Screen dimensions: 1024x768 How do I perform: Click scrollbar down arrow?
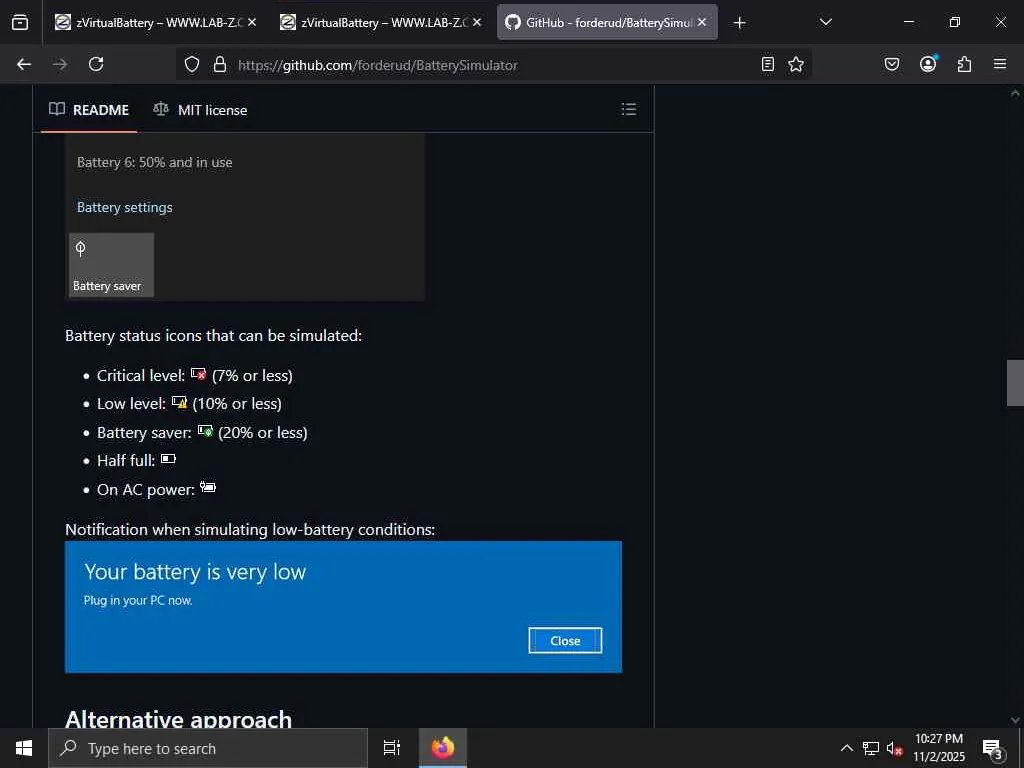tap(1015, 720)
